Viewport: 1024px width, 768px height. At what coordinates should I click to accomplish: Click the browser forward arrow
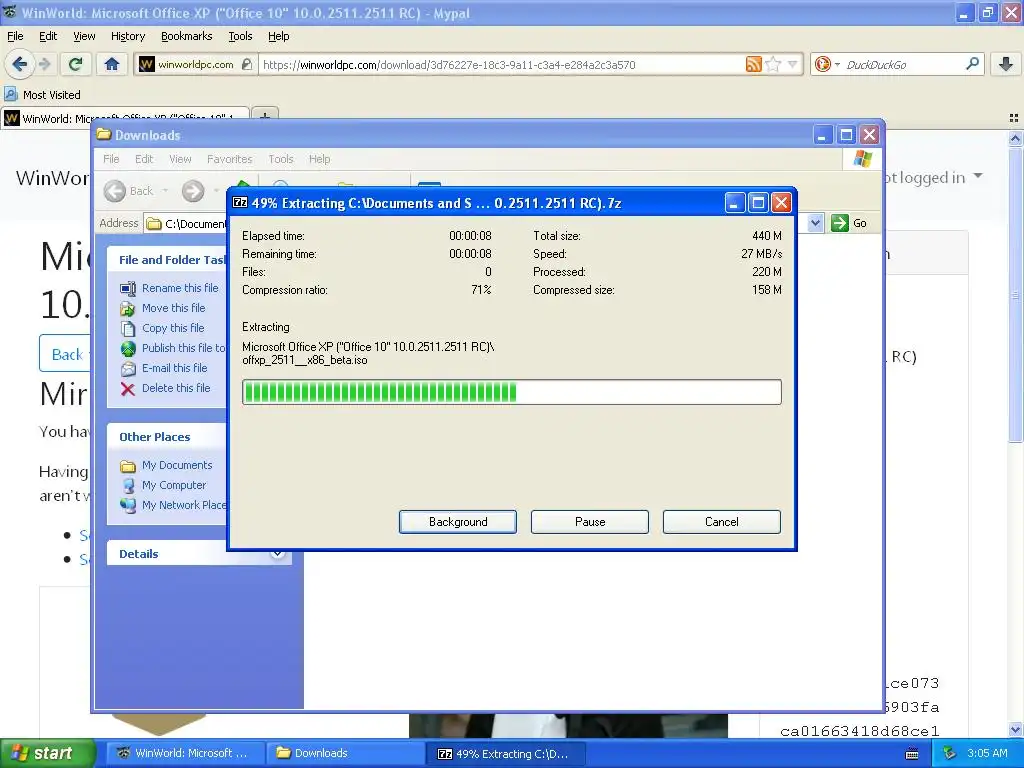(x=44, y=64)
